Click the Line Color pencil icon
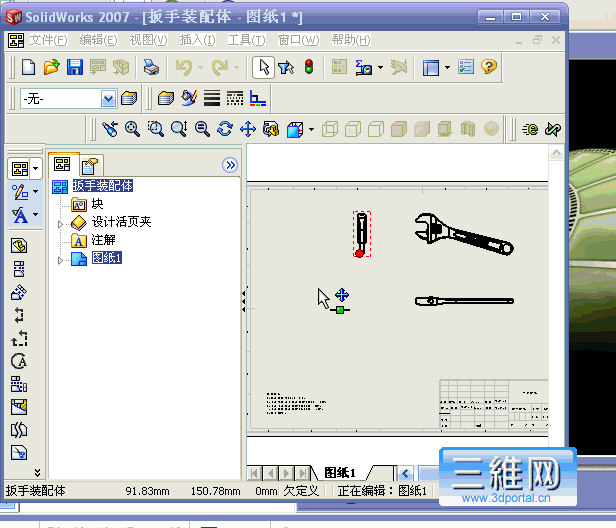 [x=189, y=98]
